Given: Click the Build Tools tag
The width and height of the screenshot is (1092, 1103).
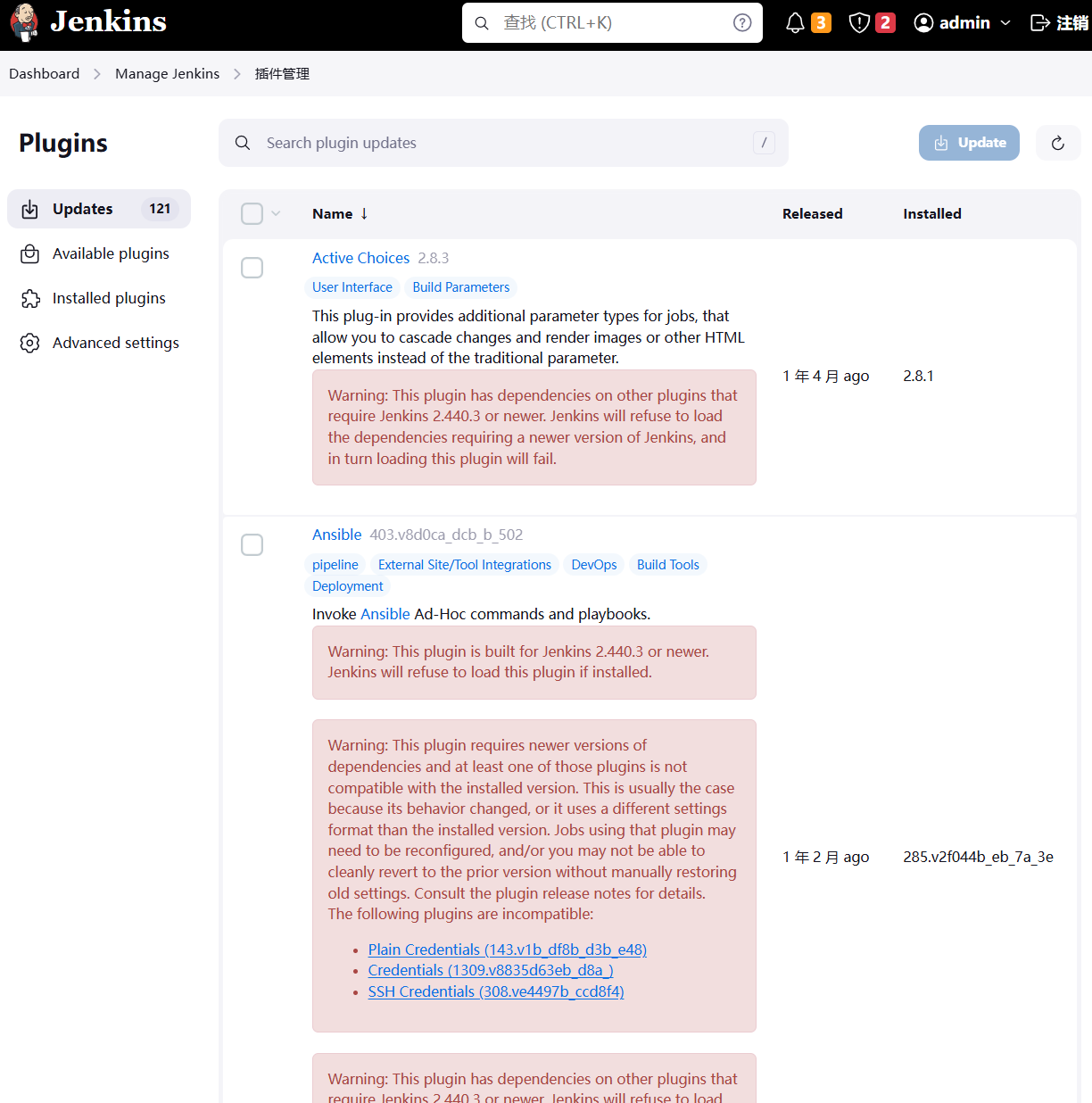Looking at the screenshot, I should (x=668, y=565).
